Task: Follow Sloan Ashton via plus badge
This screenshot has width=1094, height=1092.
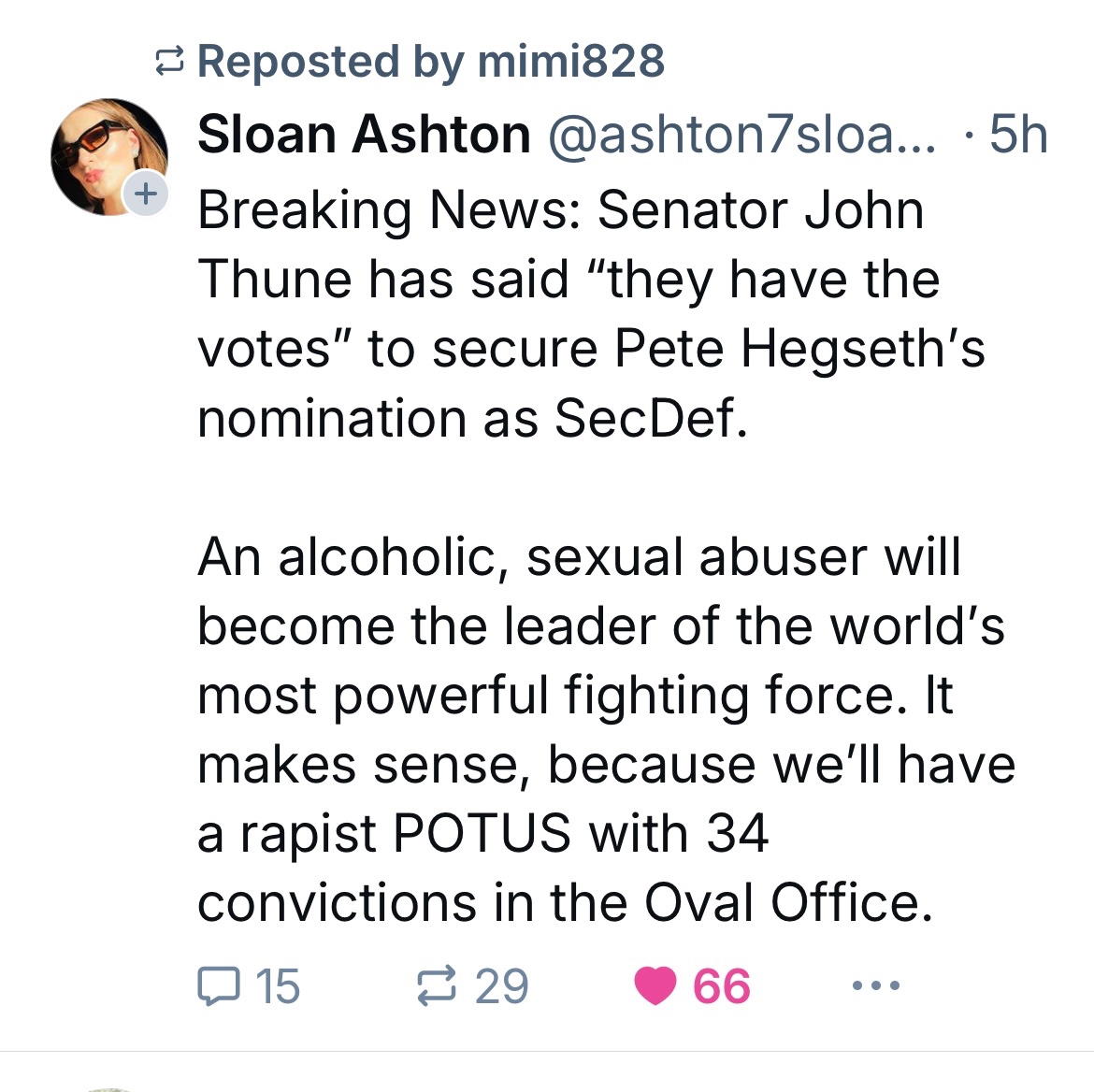Action: point(145,194)
